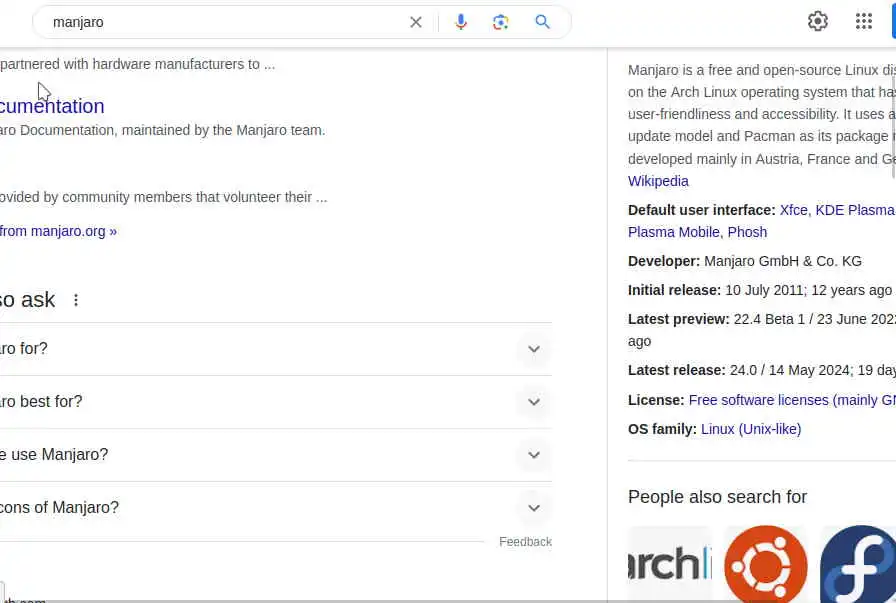Click the knowledge panel scrollbar at right edge

[894, 126]
